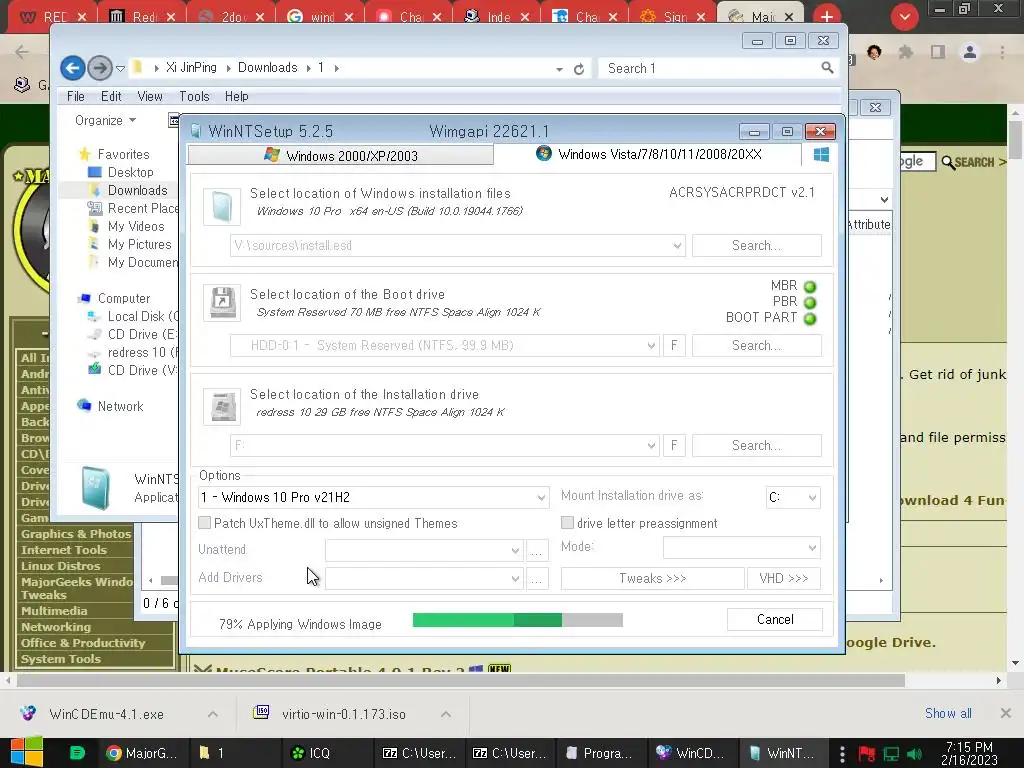1024x768 pixels.
Task: Expand the Organize menu in Explorer
Action: click(105, 120)
